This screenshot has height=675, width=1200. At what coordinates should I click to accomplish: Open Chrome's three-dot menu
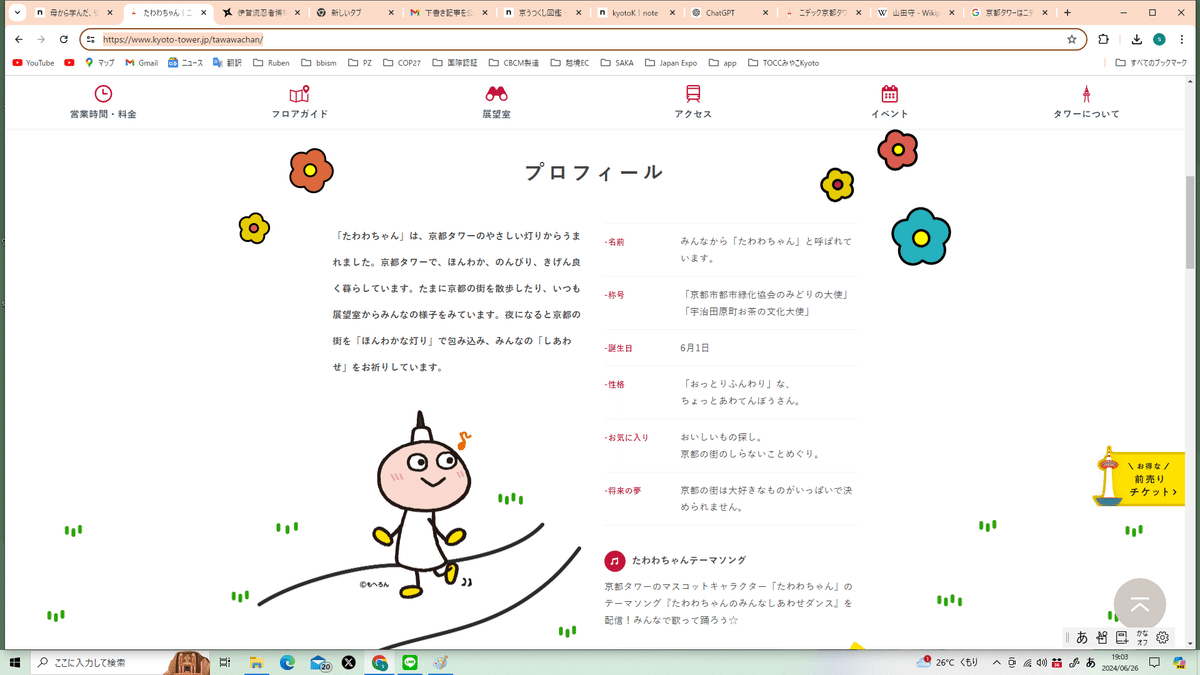pyautogui.click(x=1182, y=39)
